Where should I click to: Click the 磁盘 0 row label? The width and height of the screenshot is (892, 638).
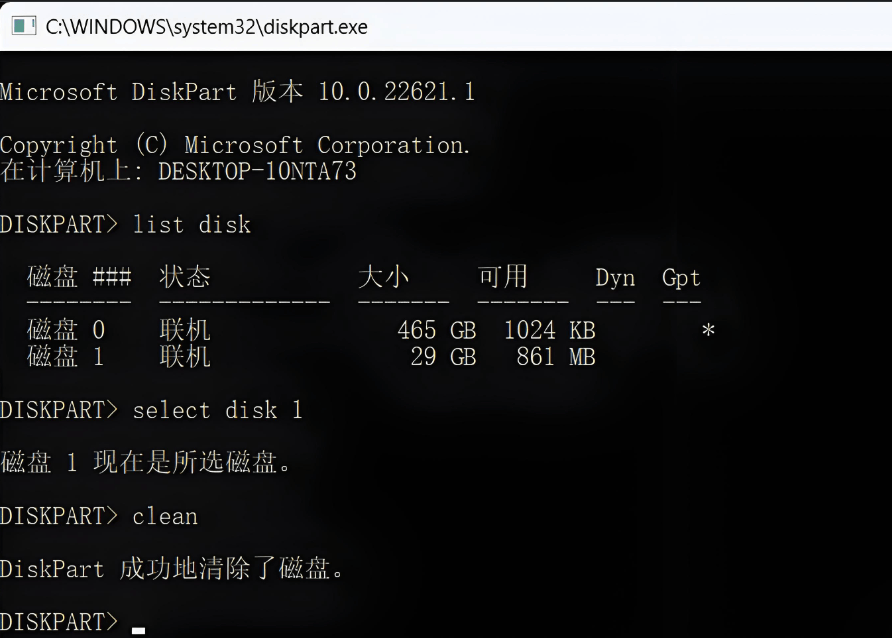click(x=66, y=330)
